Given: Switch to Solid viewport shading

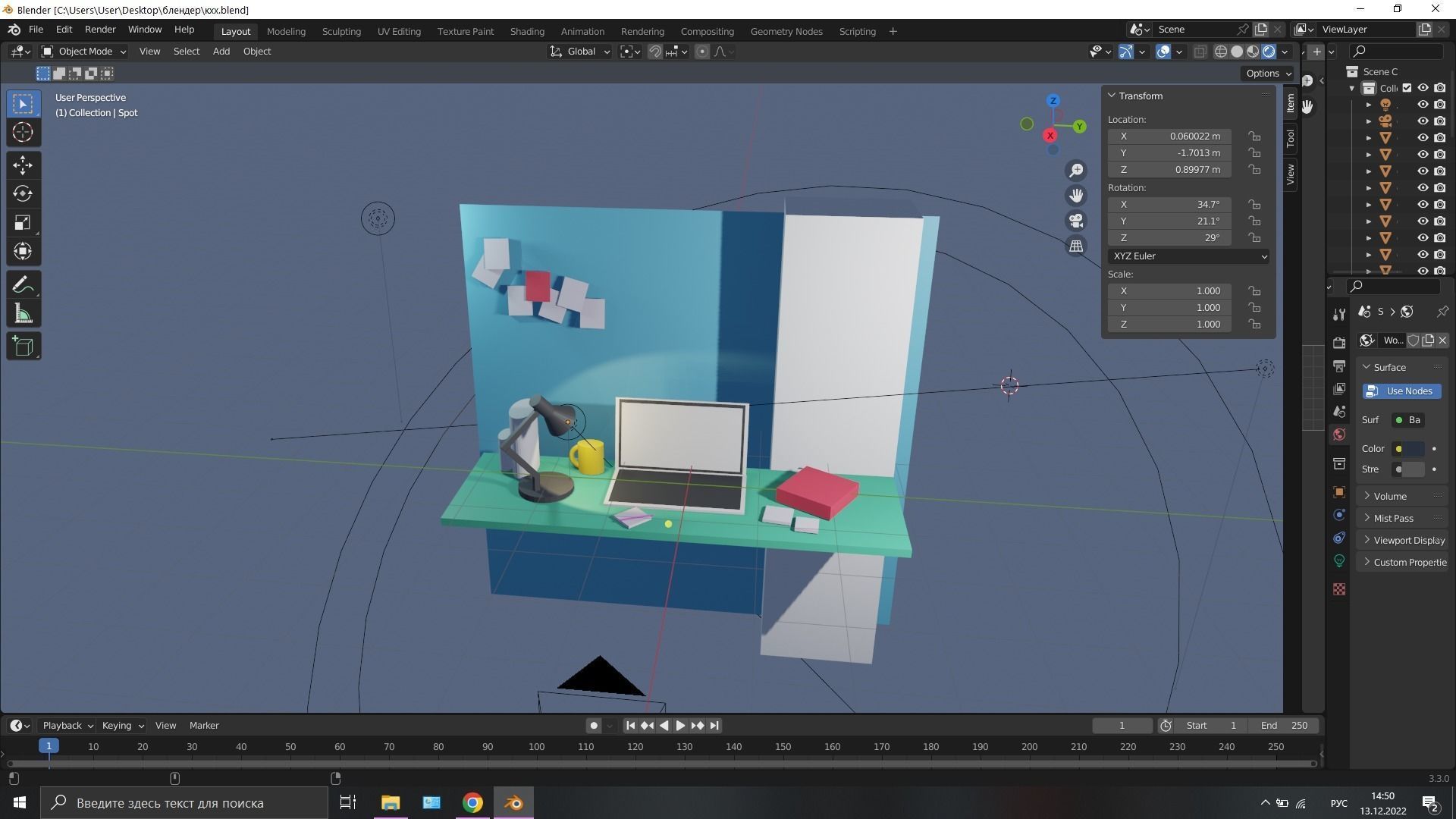Looking at the screenshot, I should point(1237,52).
